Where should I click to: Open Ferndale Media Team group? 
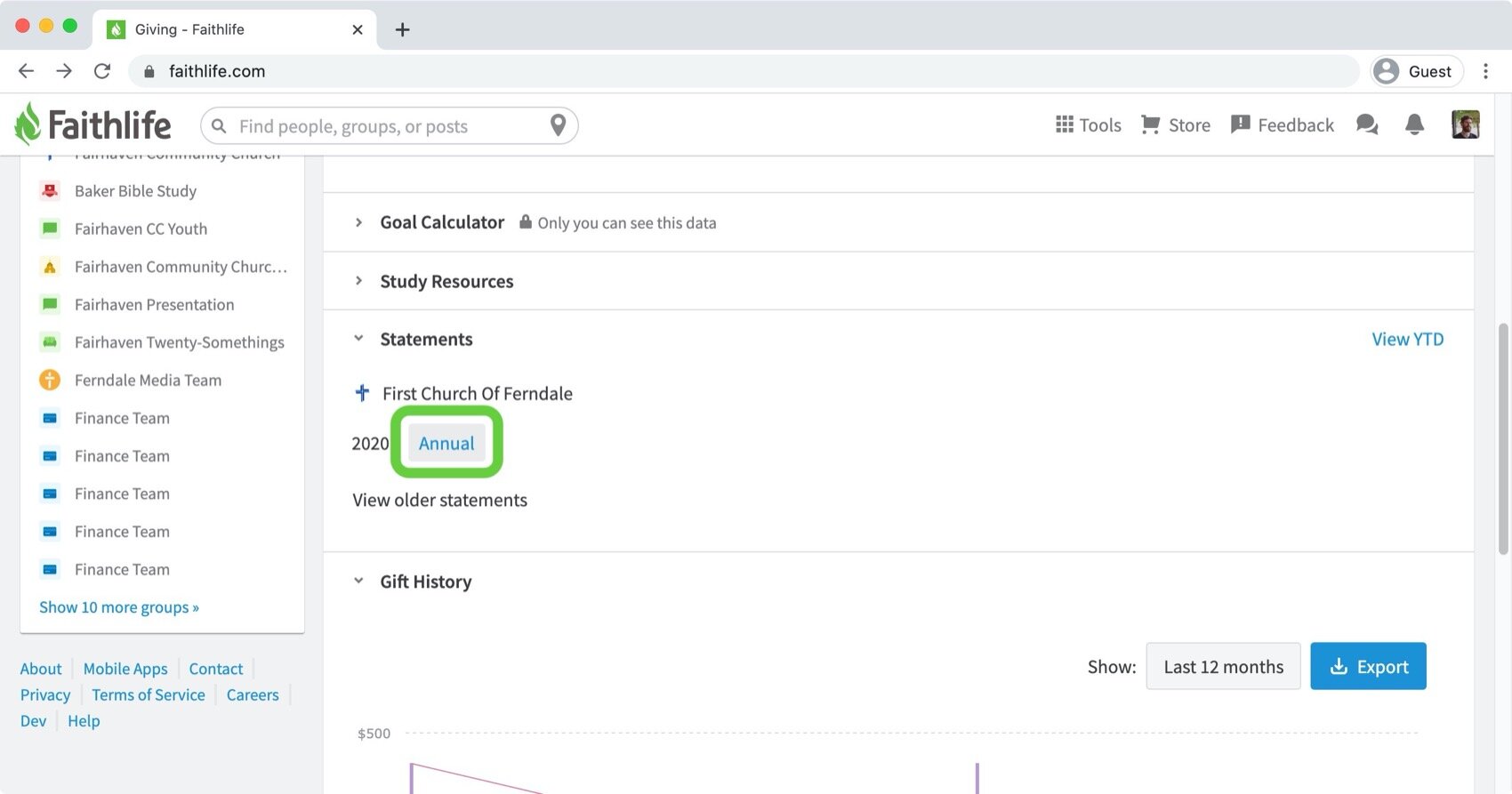point(148,380)
